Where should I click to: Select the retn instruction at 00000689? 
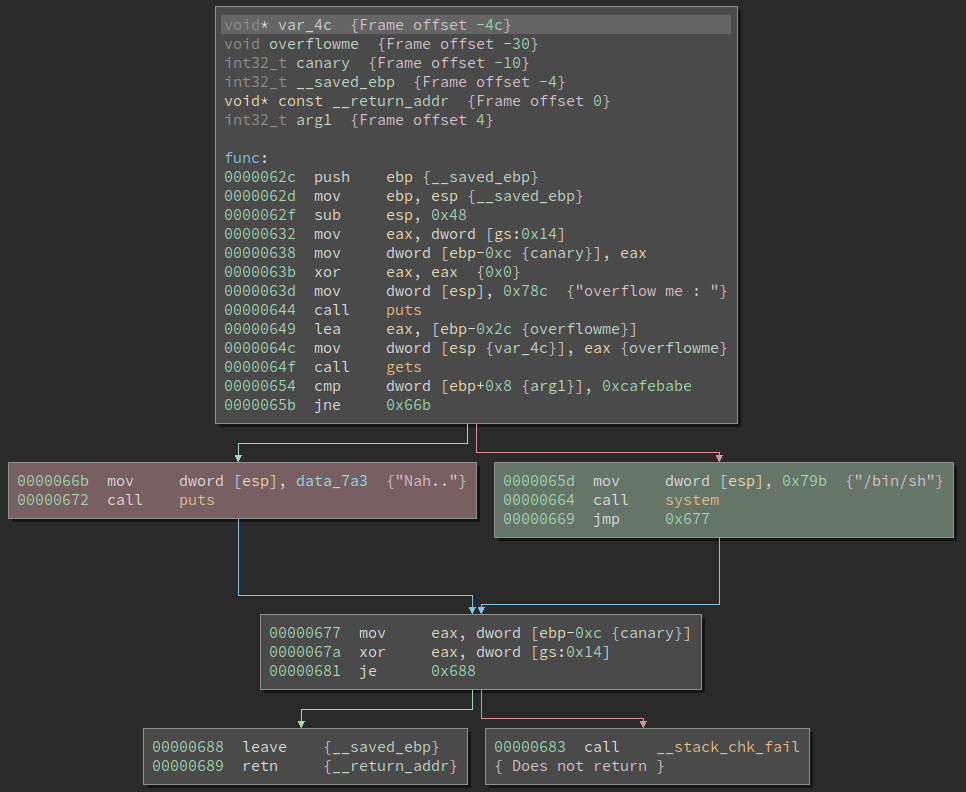(x=260, y=766)
